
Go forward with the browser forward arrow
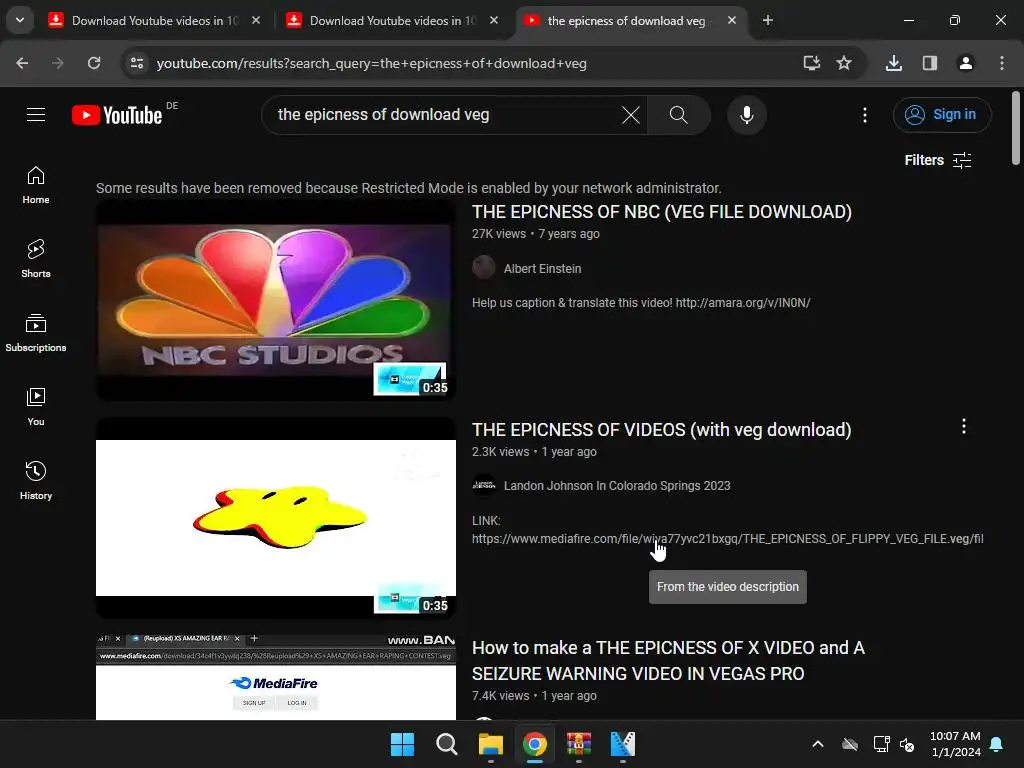click(x=58, y=63)
